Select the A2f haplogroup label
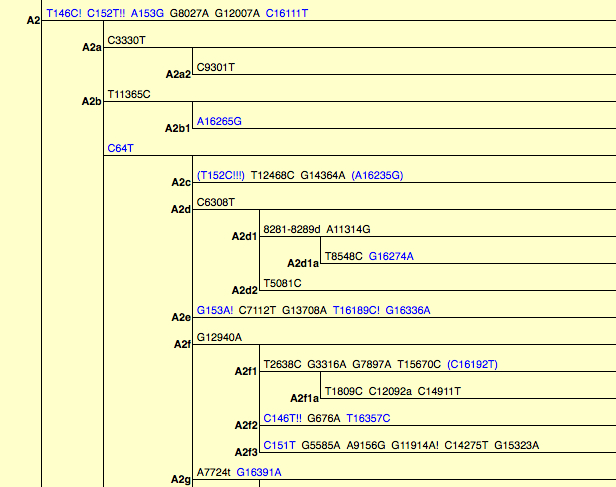The height and width of the screenshot is (487, 616). click(x=182, y=344)
